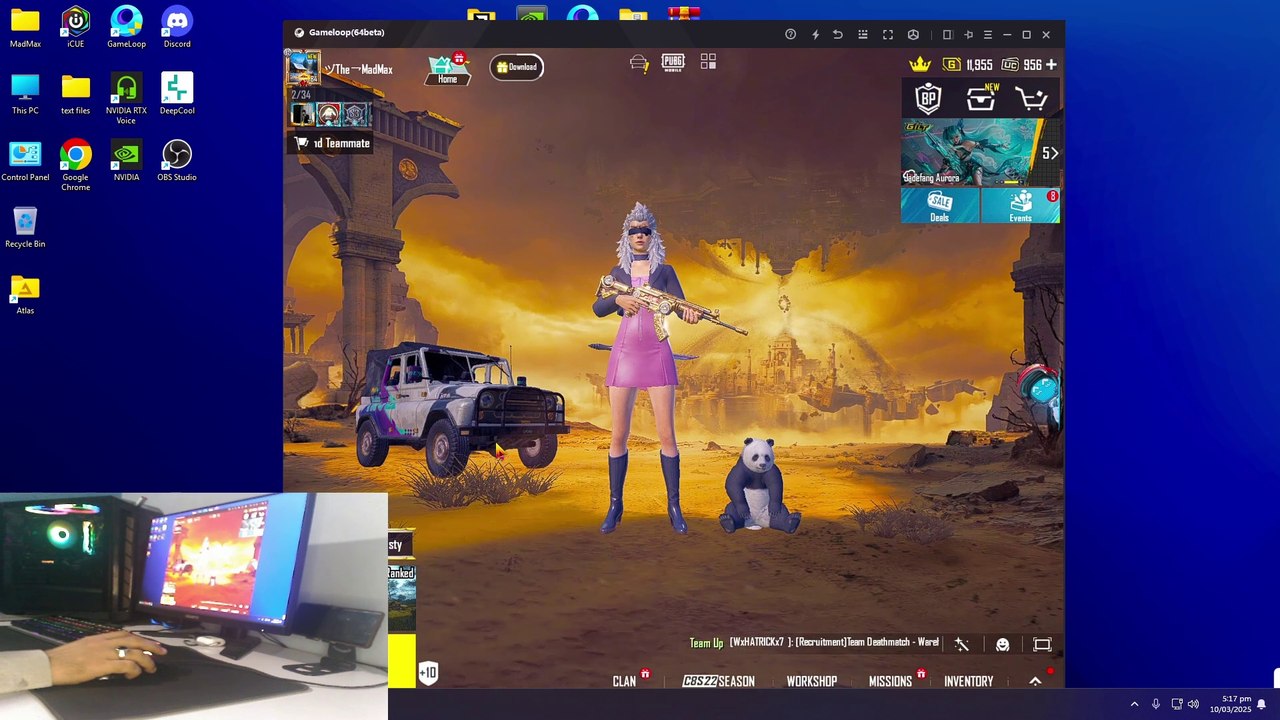
Task: Click Google Chrome desktop shortcut
Action: tap(75, 165)
